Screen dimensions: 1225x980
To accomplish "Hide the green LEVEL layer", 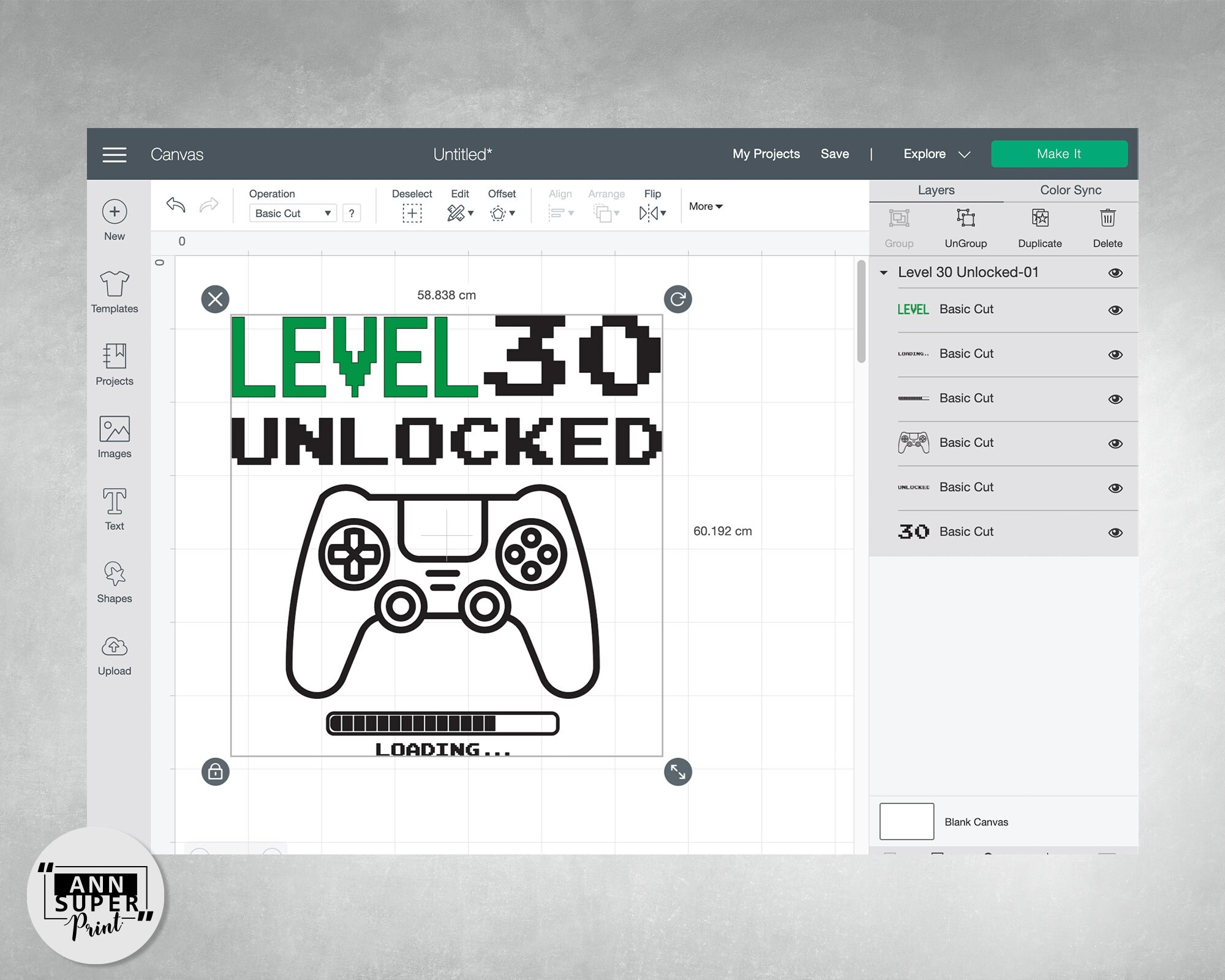I will click(x=1115, y=309).
